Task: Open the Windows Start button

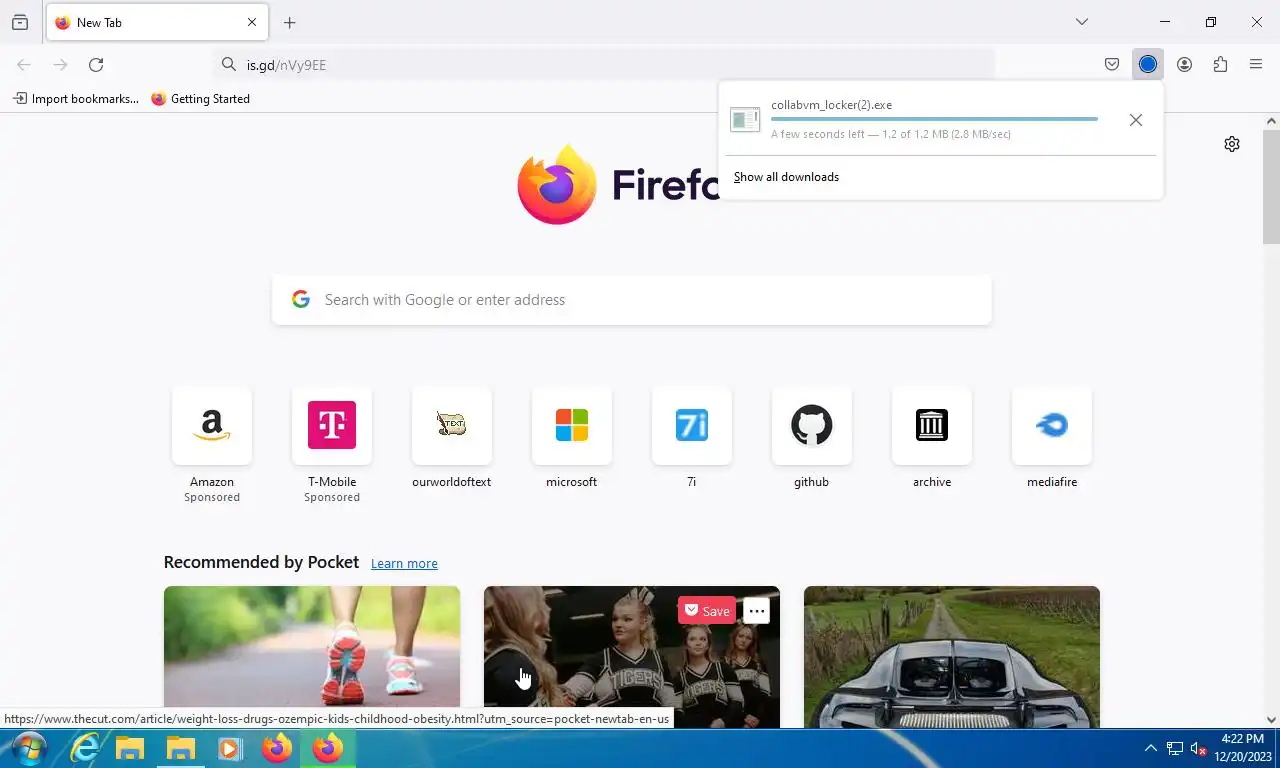Action: click(29, 748)
